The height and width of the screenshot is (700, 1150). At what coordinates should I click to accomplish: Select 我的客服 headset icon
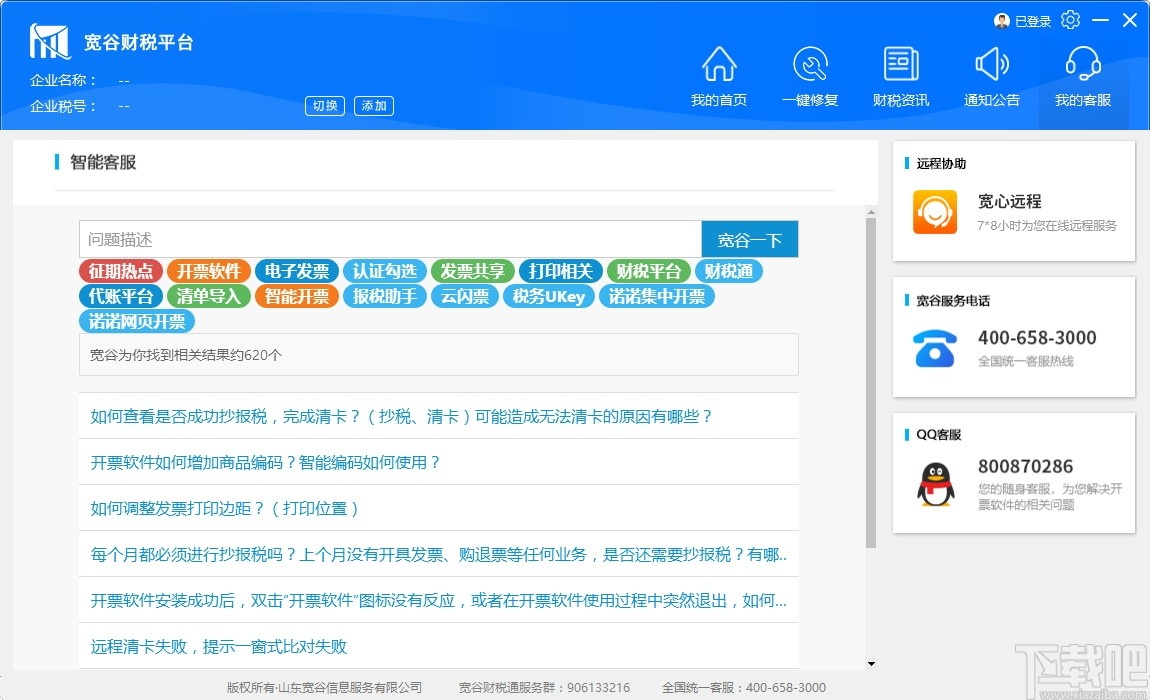point(1083,64)
